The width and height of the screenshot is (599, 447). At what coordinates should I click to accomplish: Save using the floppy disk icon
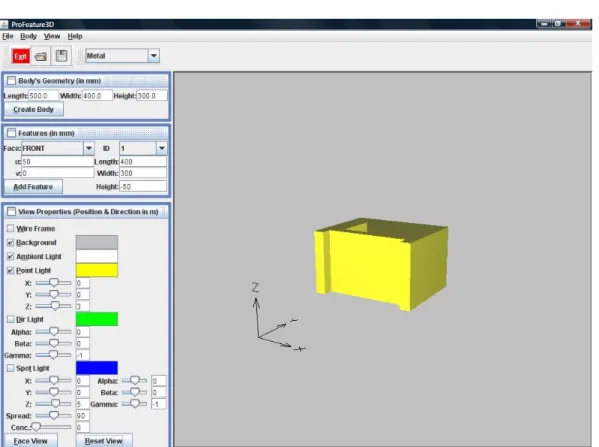61,56
